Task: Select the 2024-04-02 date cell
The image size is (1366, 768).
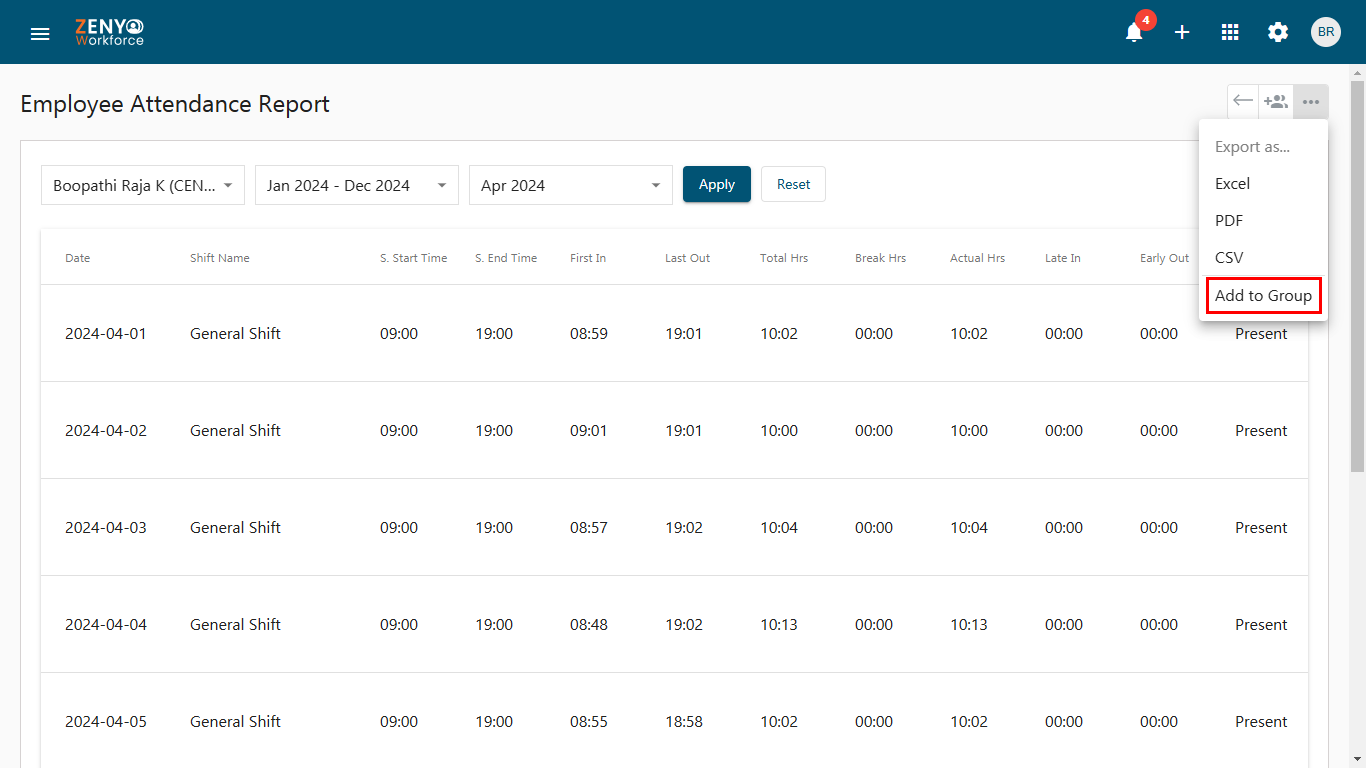Action: [x=106, y=431]
